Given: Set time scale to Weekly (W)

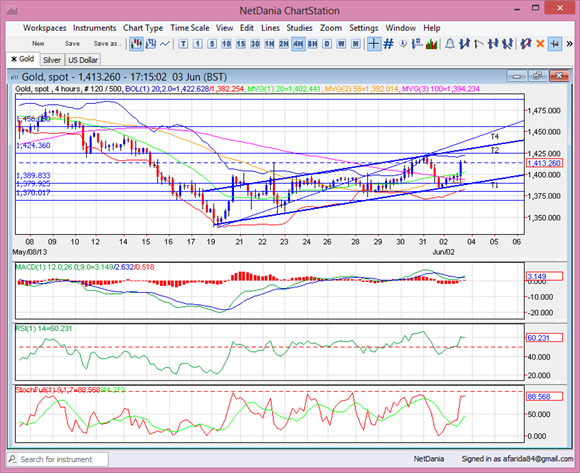Looking at the screenshot, I should (x=341, y=44).
